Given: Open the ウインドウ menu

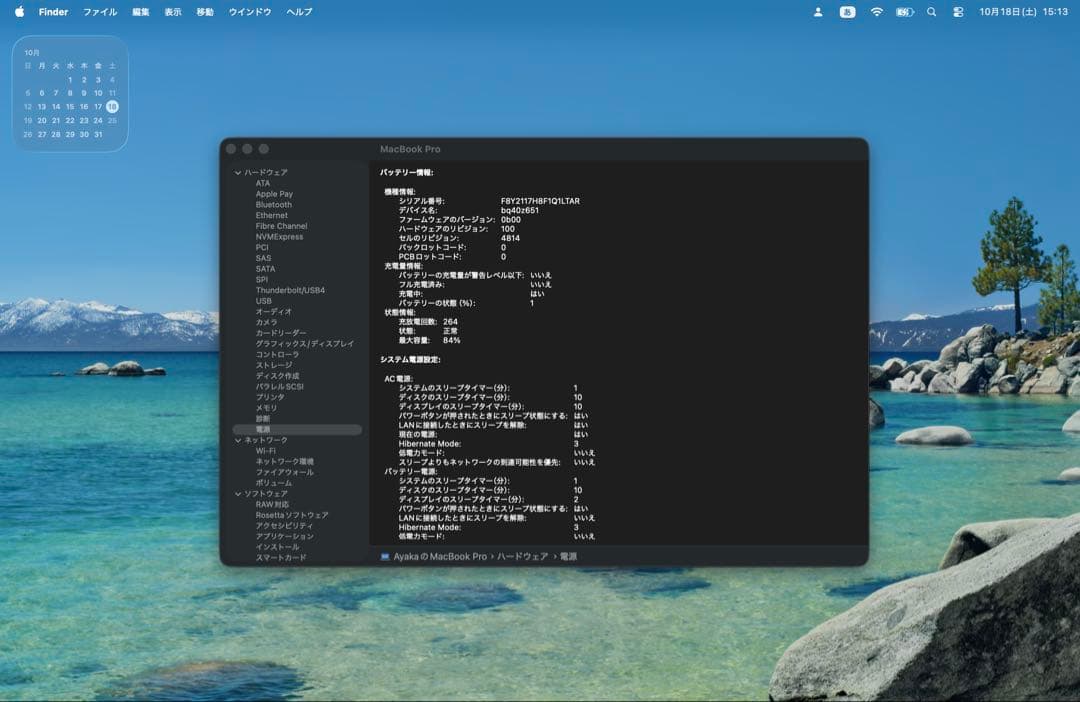Looking at the screenshot, I should [250, 12].
